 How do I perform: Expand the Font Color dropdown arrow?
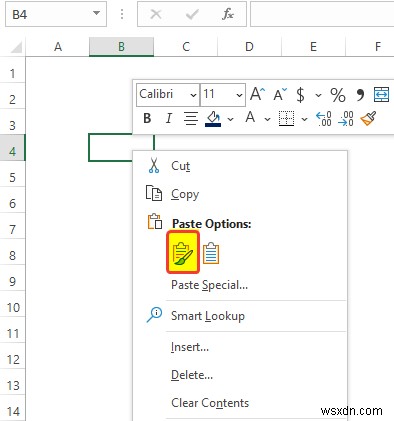pos(267,119)
